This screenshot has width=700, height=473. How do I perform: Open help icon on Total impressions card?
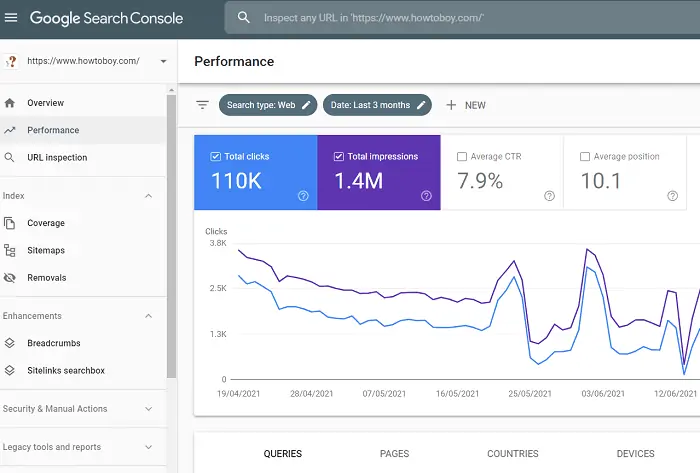click(x=426, y=196)
